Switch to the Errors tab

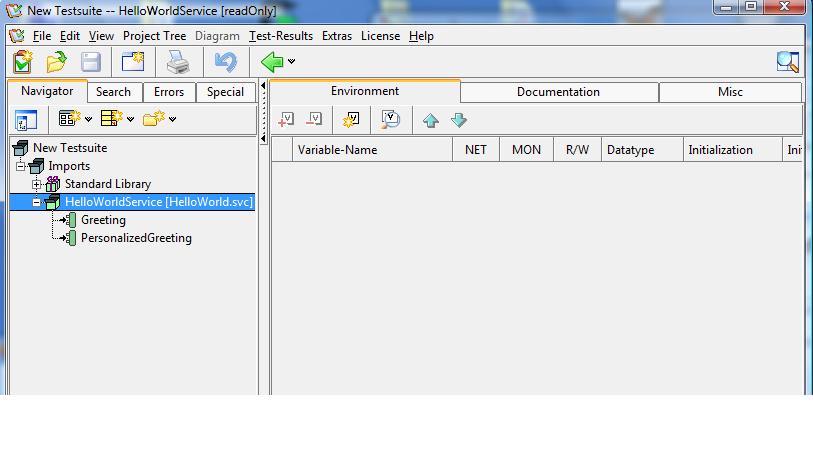click(x=169, y=92)
